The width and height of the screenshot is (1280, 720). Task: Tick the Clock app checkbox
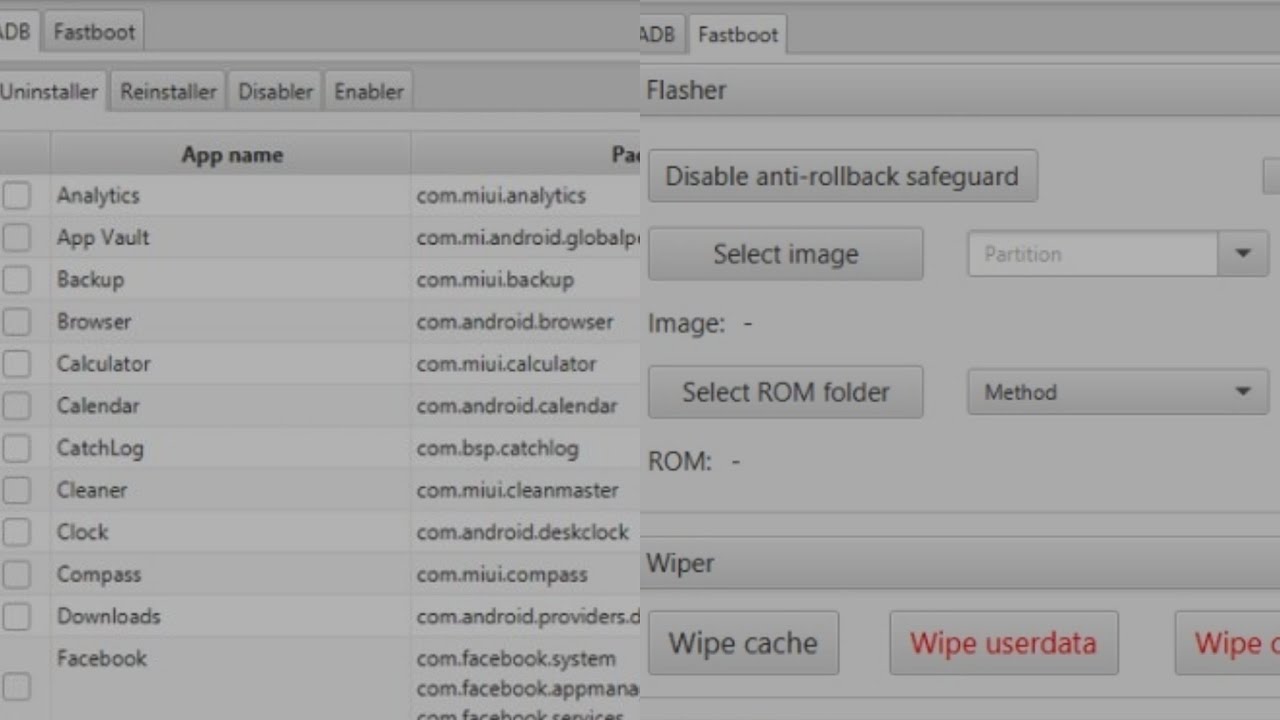click(16, 532)
